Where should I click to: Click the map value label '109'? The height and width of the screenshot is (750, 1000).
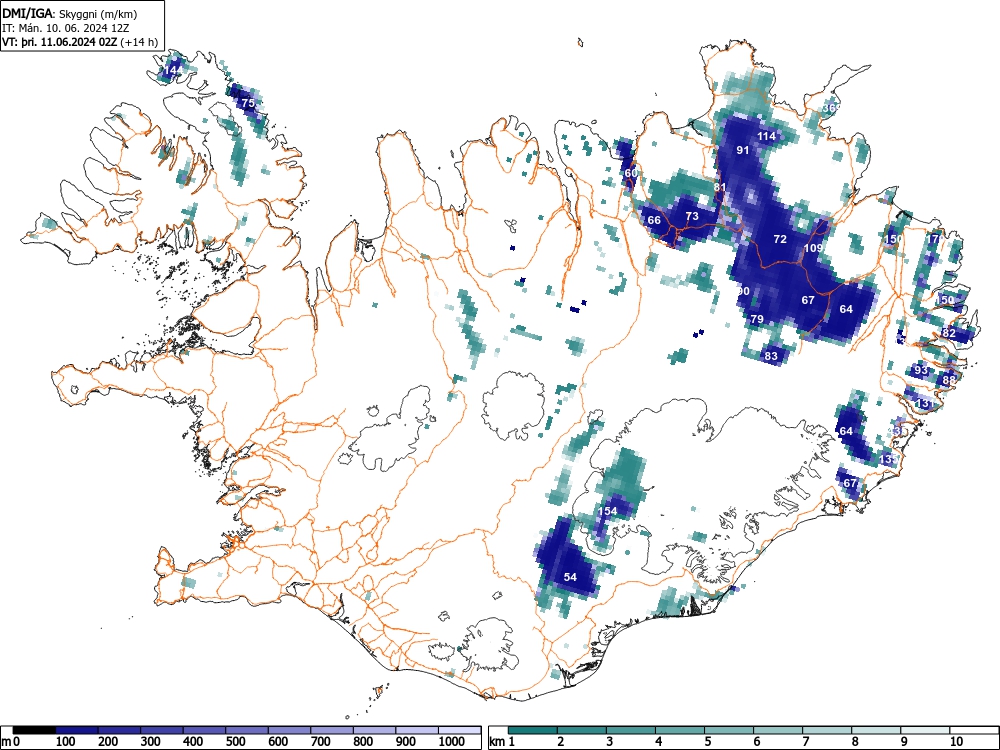coord(813,248)
